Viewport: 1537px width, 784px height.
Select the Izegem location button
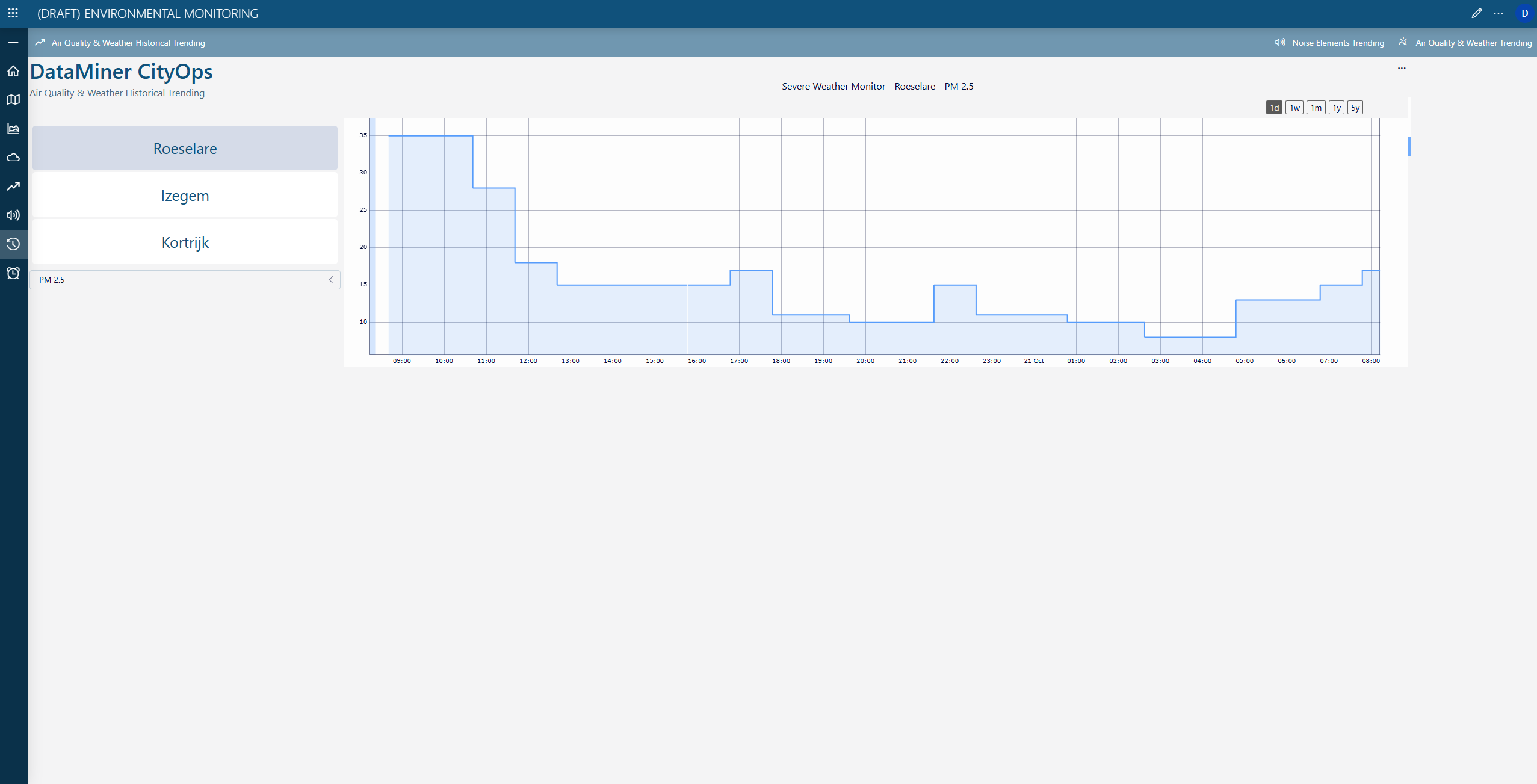(185, 196)
